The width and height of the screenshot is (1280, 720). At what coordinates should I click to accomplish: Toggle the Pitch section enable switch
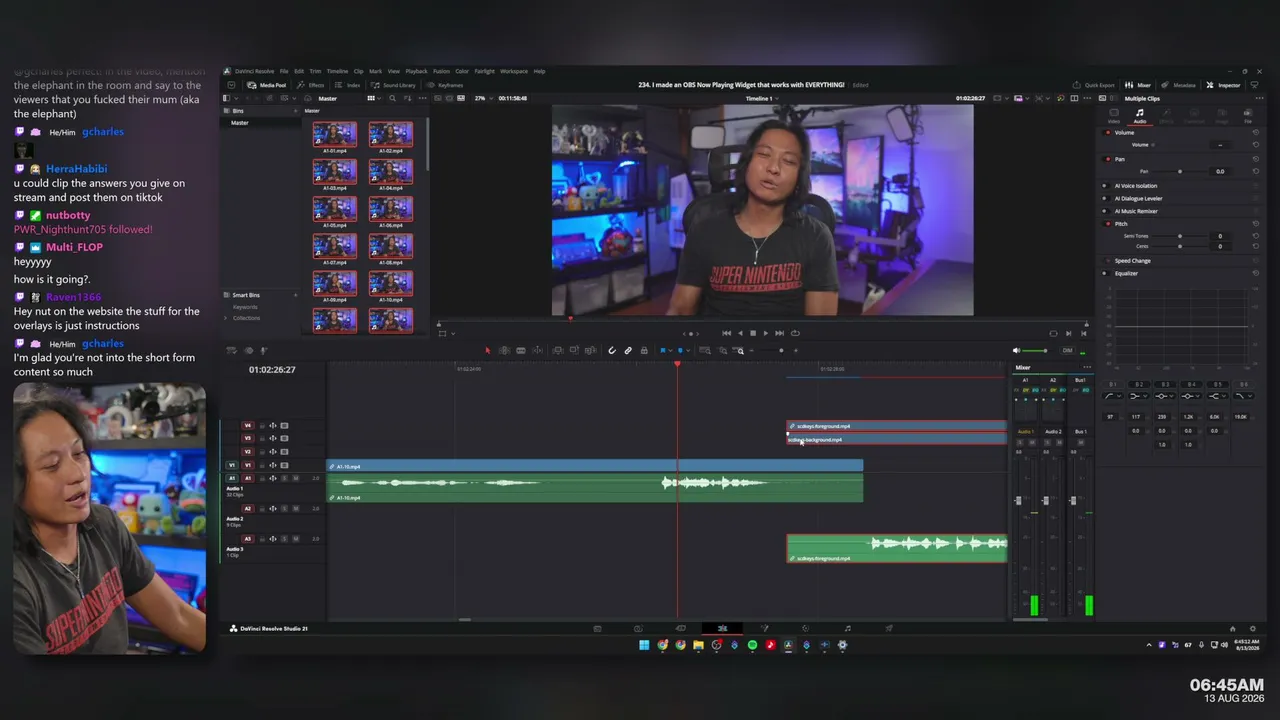pos(1108,224)
